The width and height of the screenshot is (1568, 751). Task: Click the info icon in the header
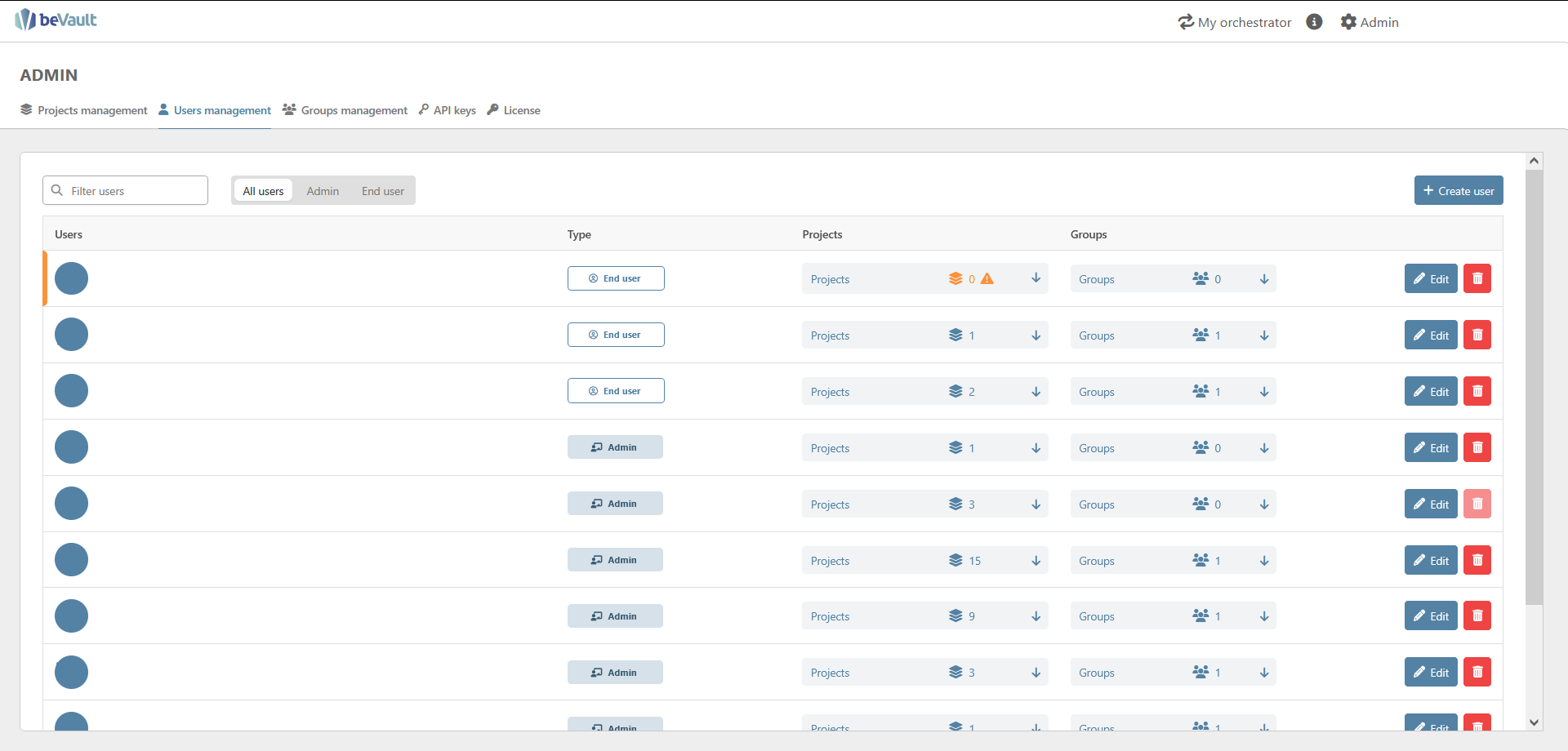(1314, 22)
